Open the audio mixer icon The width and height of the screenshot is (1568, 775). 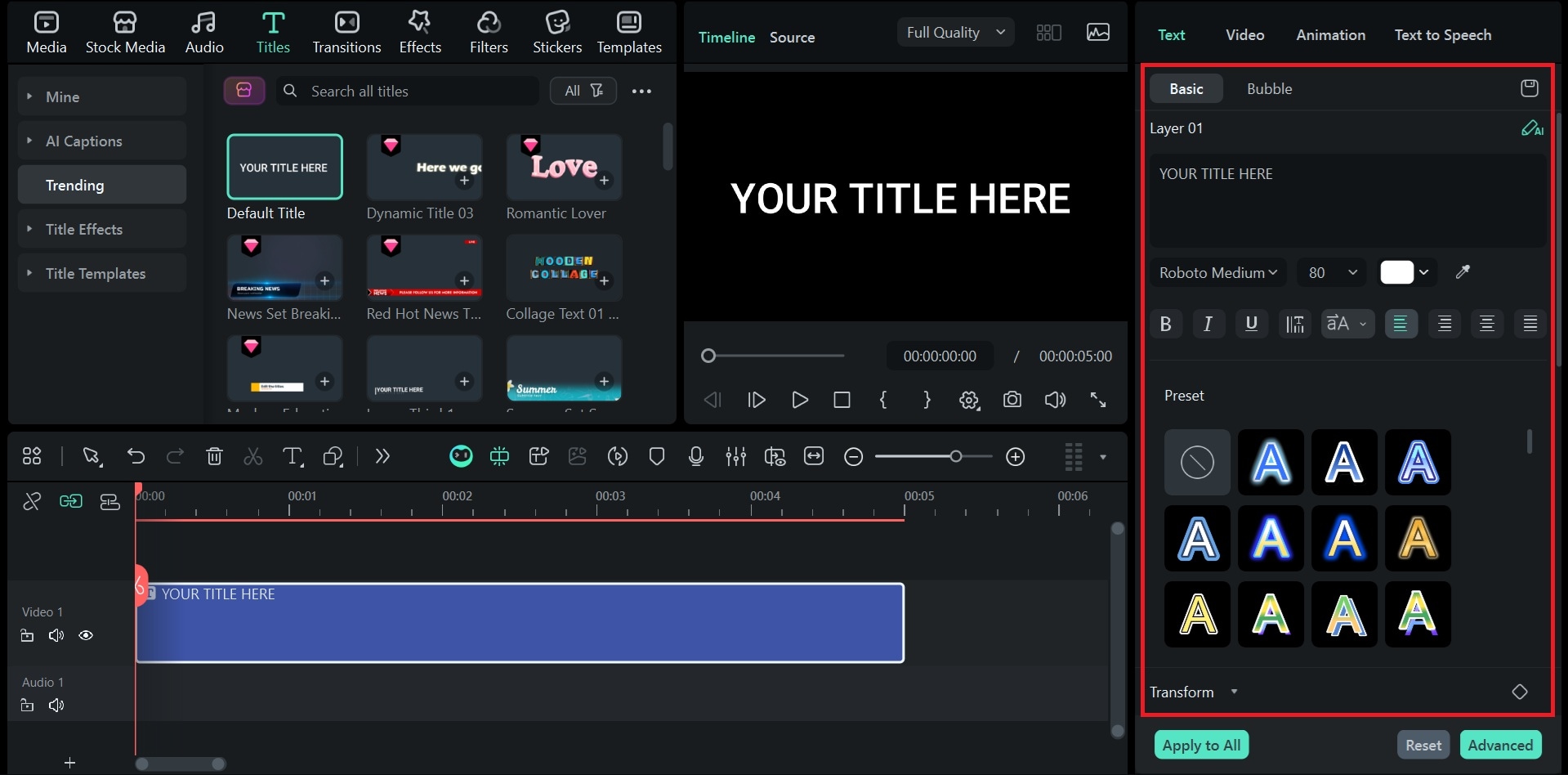click(735, 456)
